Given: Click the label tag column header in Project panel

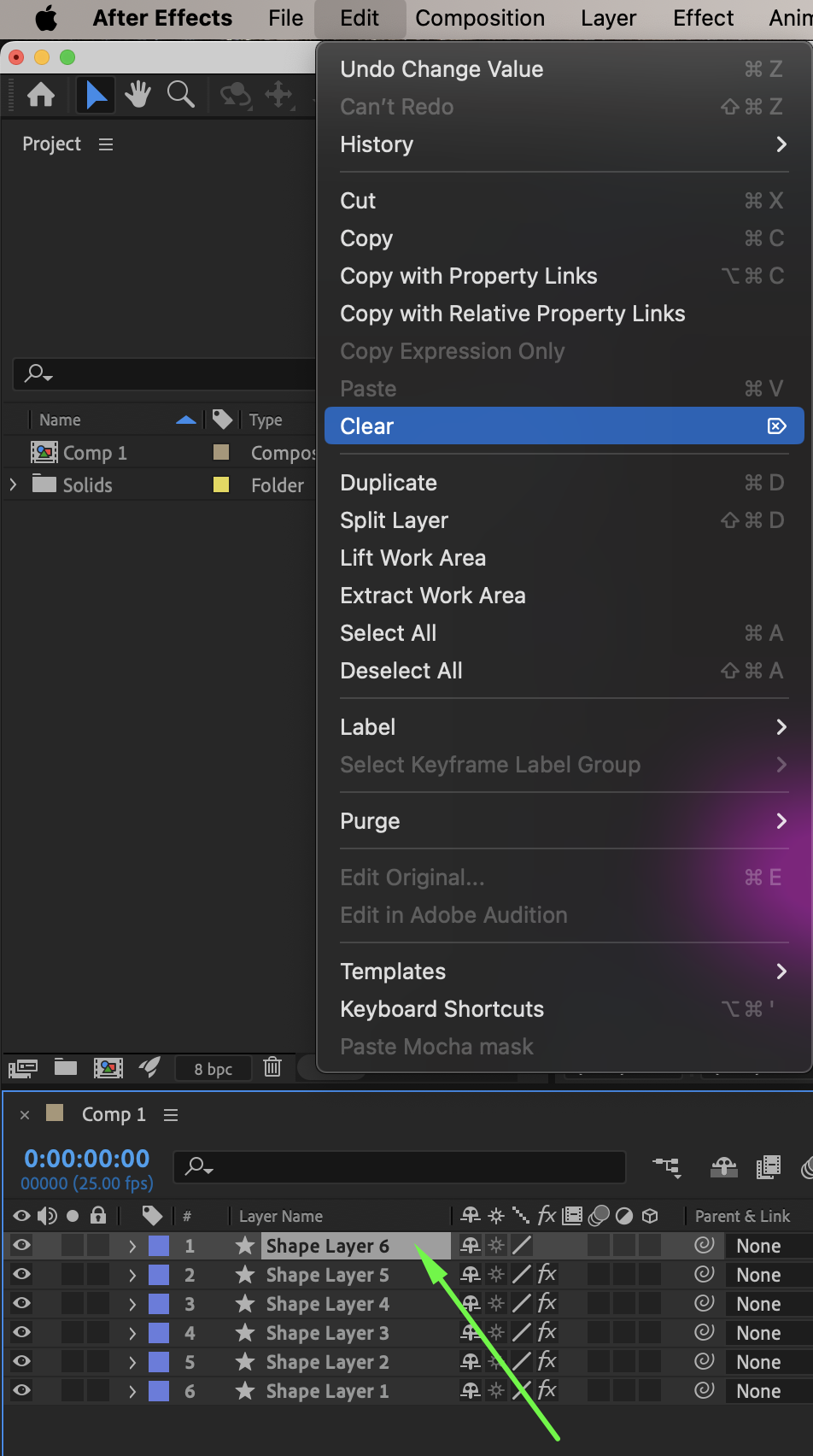Looking at the screenshot, I should (222, 420).
